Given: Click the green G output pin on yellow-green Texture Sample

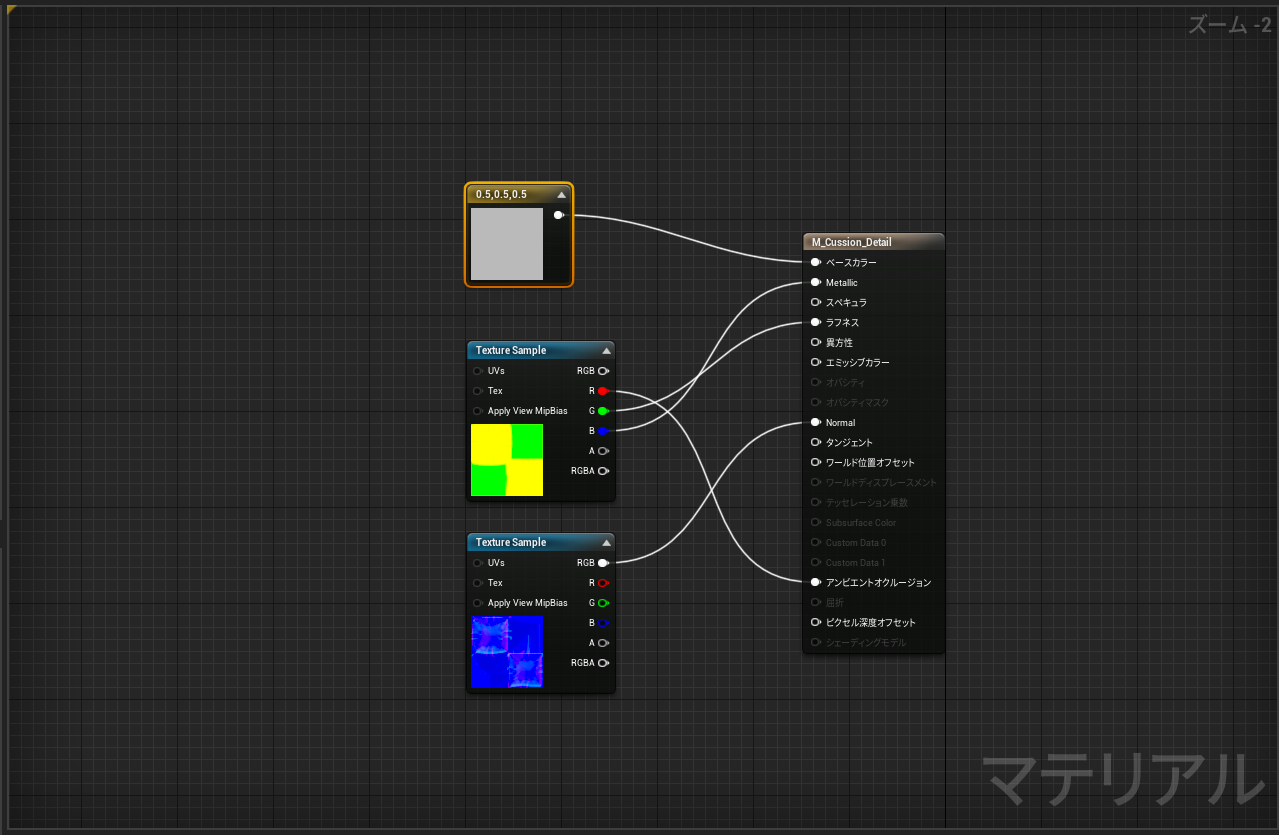Looking at the screenshot, I should (603, 411).
